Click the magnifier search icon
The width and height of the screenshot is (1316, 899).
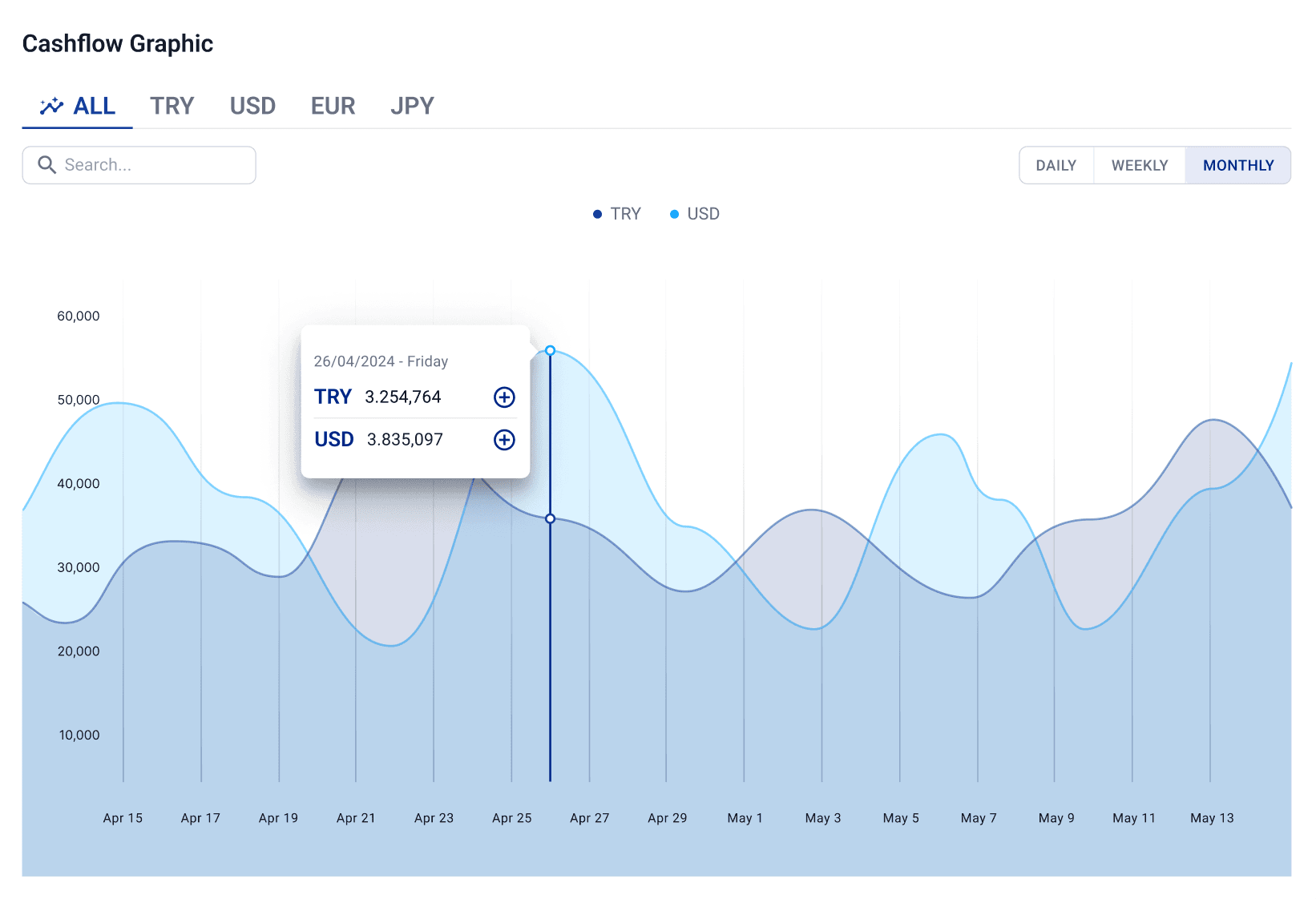[47, 165]
